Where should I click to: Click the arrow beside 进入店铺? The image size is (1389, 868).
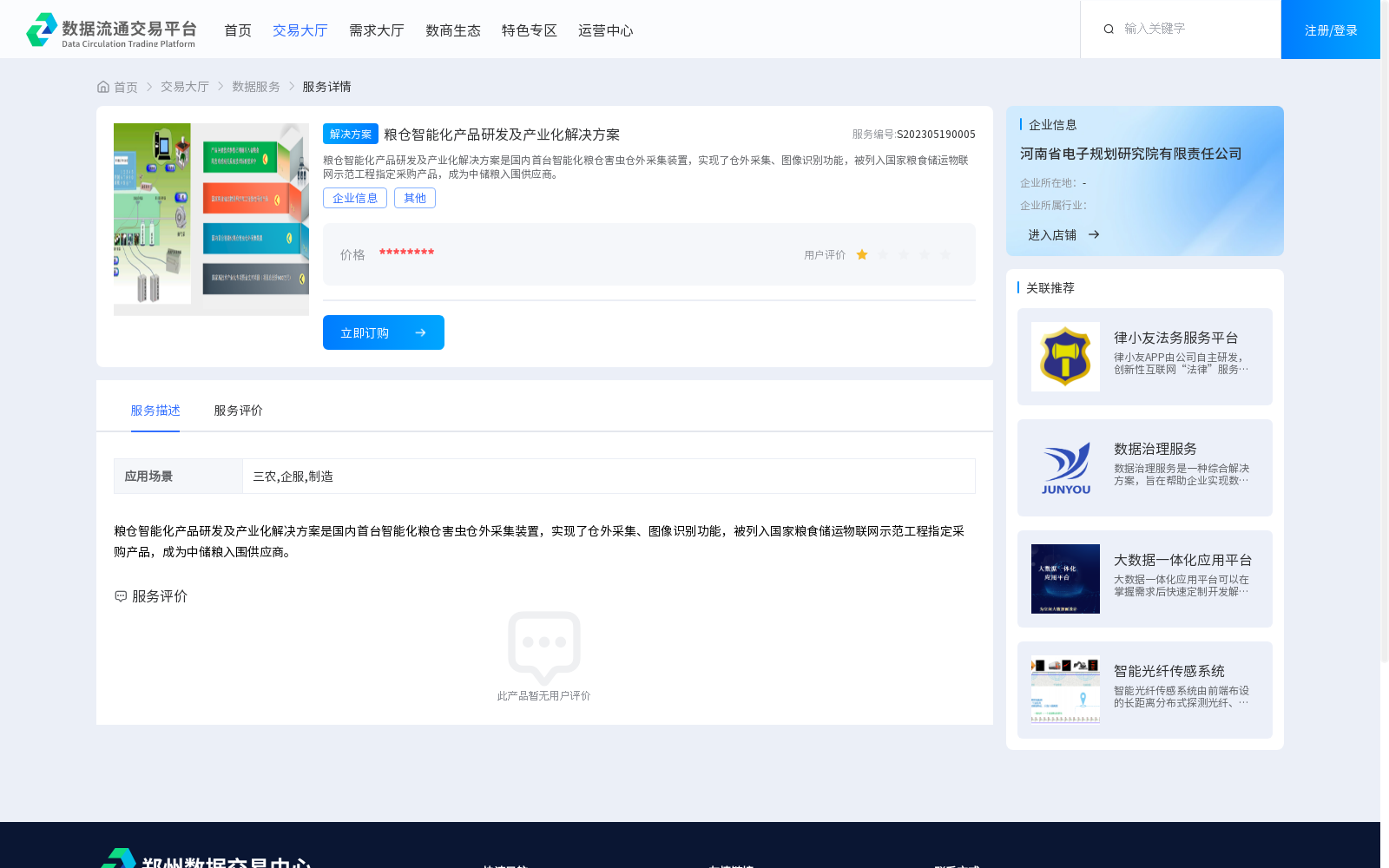1094,234
